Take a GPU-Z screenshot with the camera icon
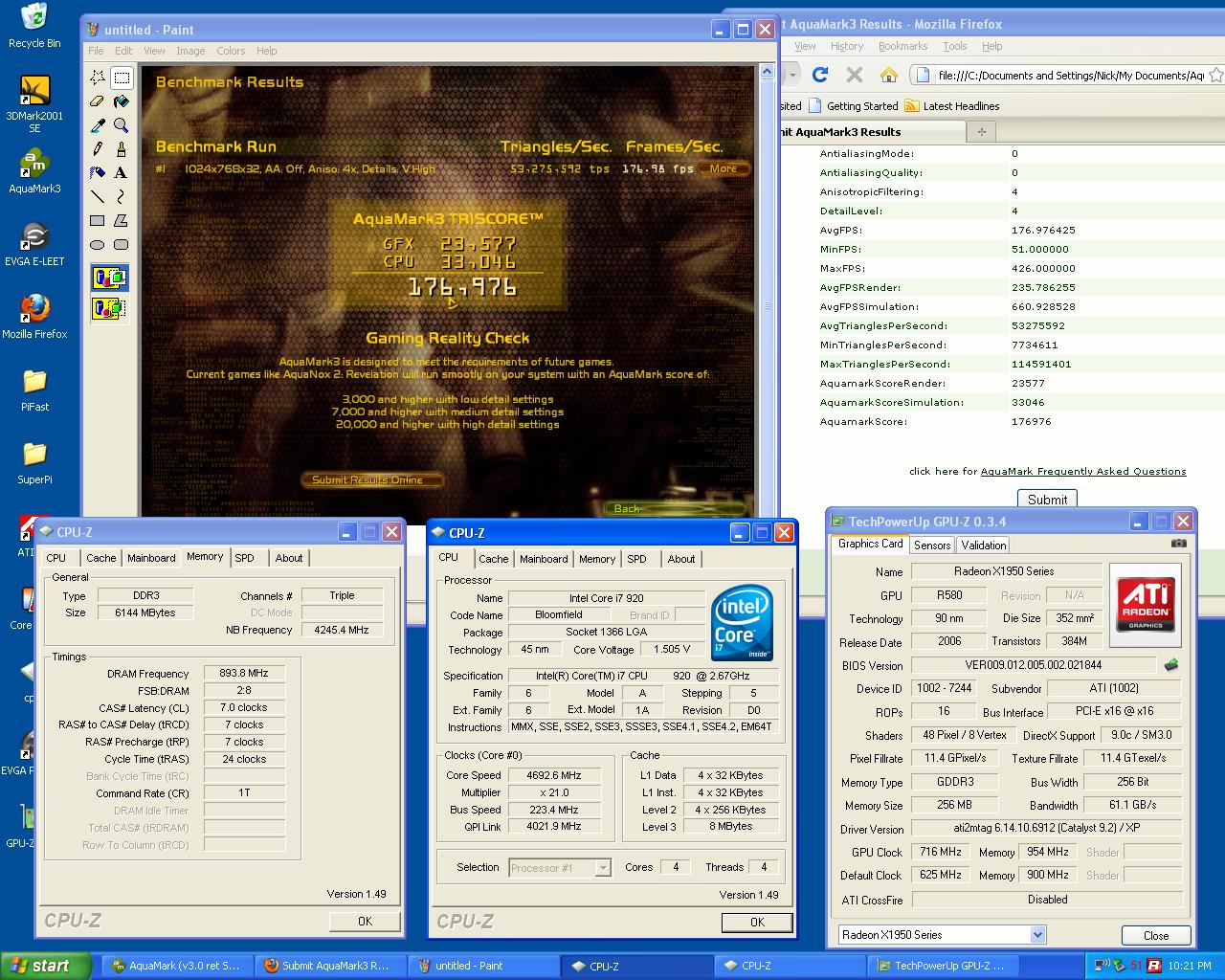The height and width of the screenshot is (980, 1225). (x=1178, y=544)
